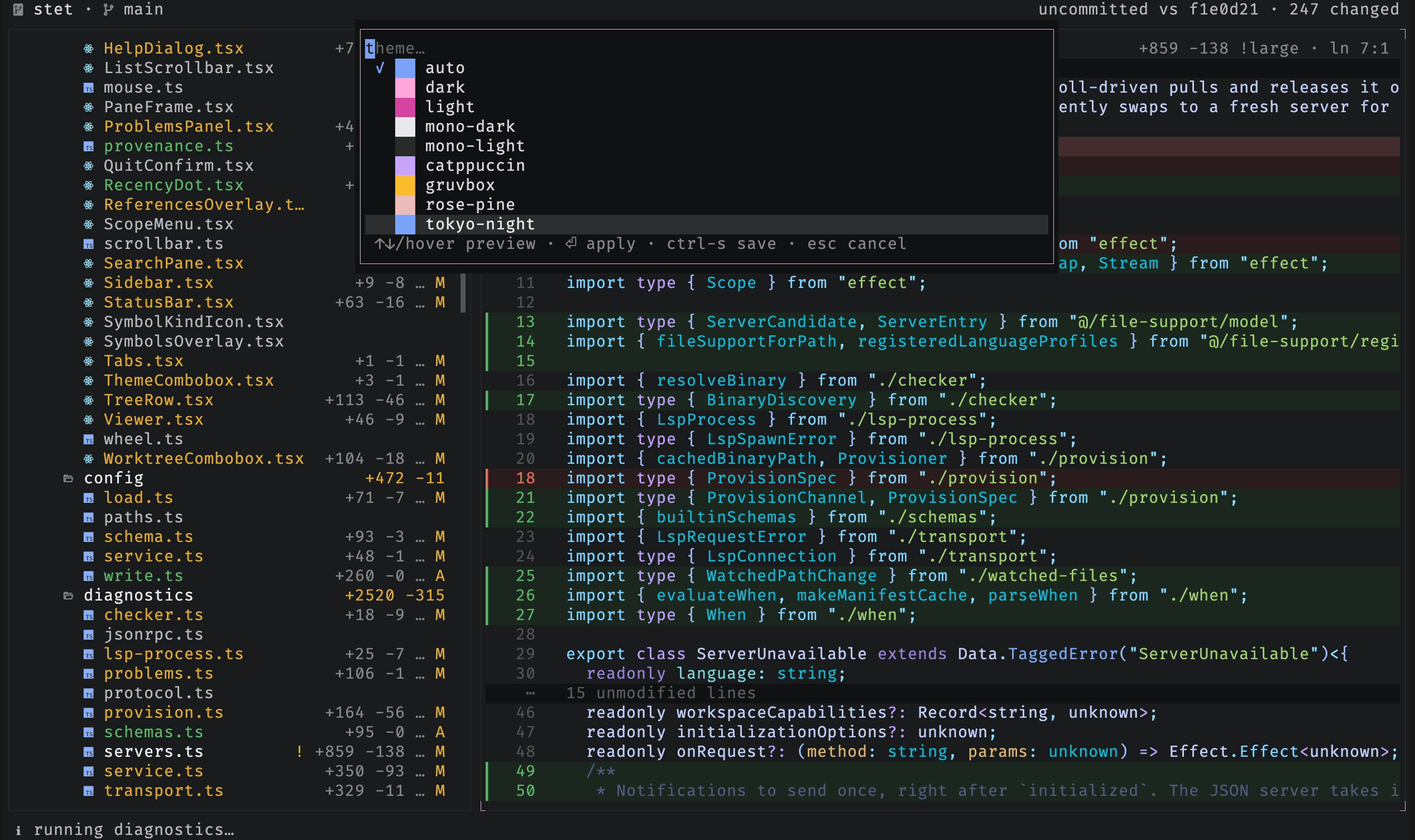Image resolution: width=1415 pixels, height=840 pixels.
Task: Click the load.ts file icon
Action: [89, 498]
